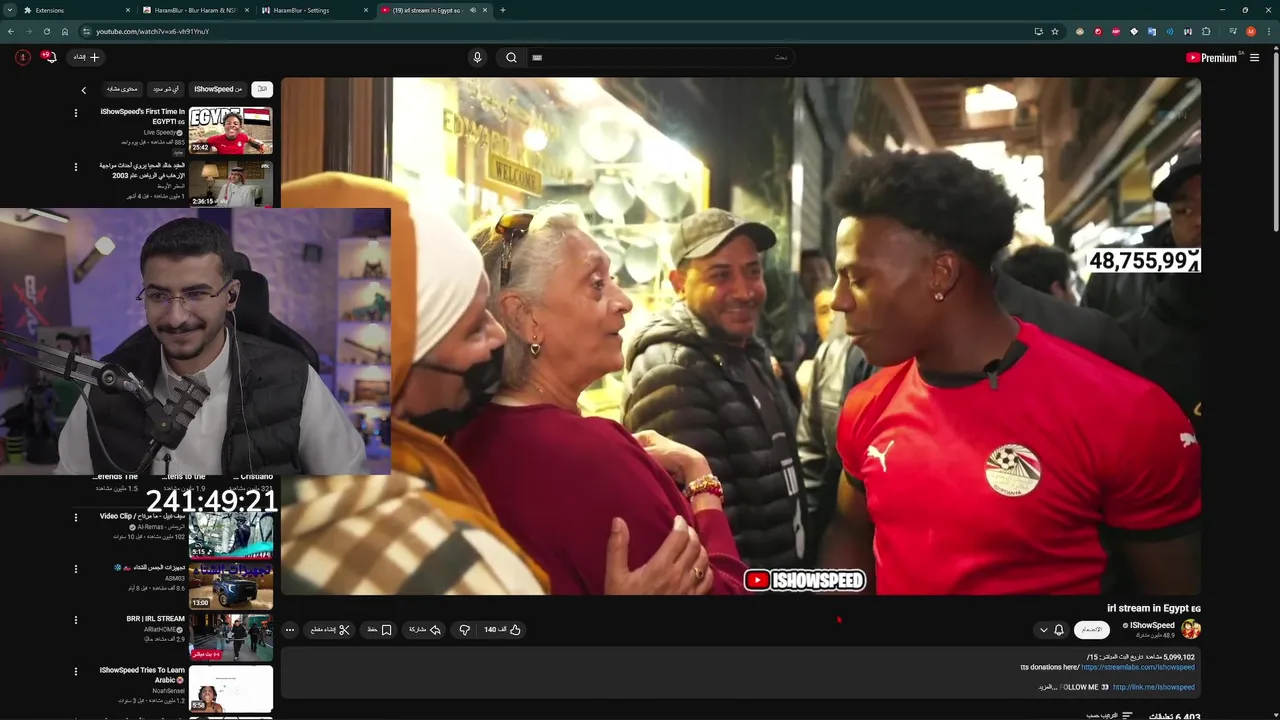
Task: Click the share arrow button
Action: coord(425,630)
